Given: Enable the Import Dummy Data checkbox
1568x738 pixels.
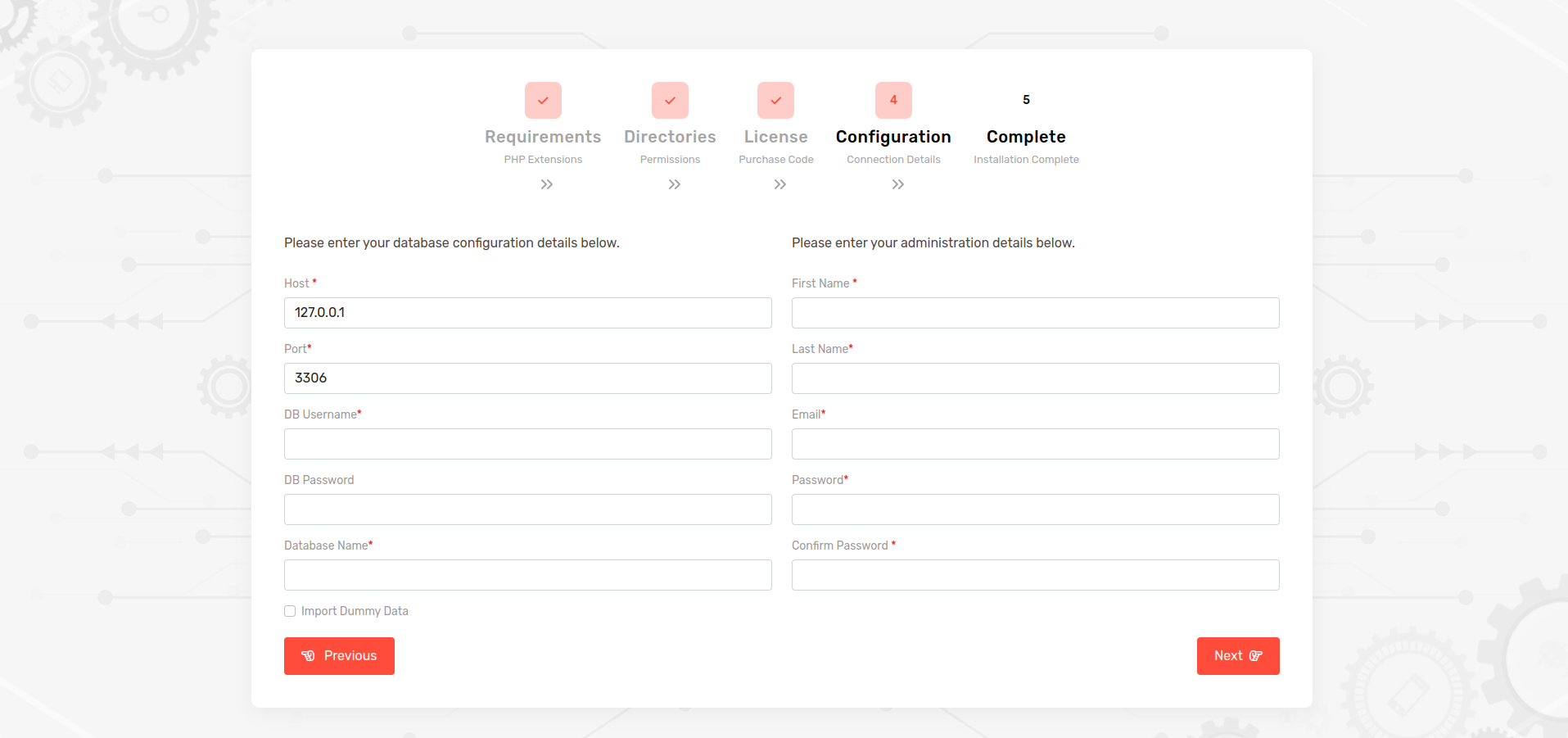Looking at the screenshot, I should [290, 611].
